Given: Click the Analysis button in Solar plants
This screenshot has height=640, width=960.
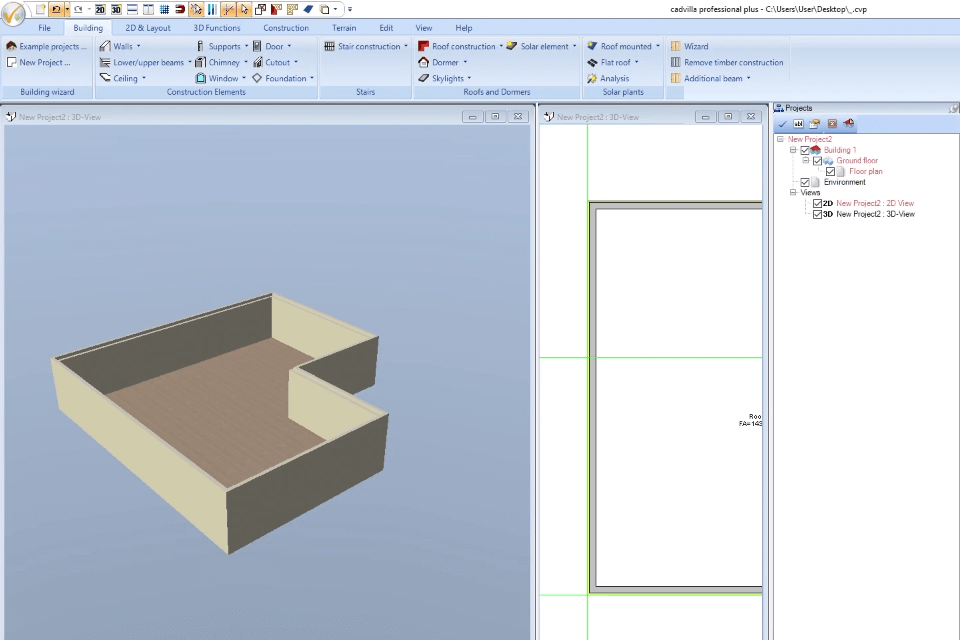Looking at the screenshot, I should click(608, 78).
